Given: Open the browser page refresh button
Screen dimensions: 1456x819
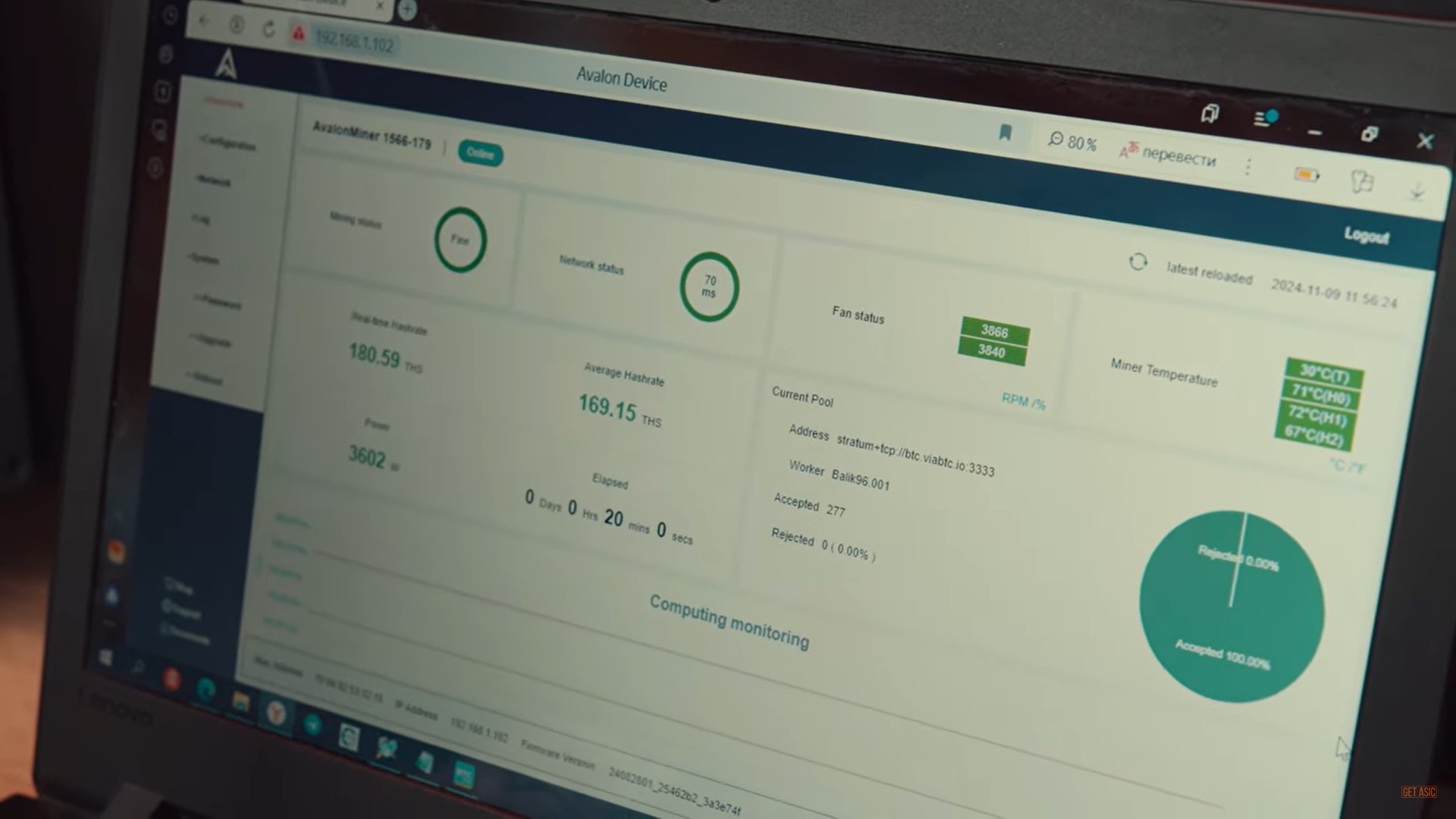Looking at the screenshot, I should tap(268, 29).
